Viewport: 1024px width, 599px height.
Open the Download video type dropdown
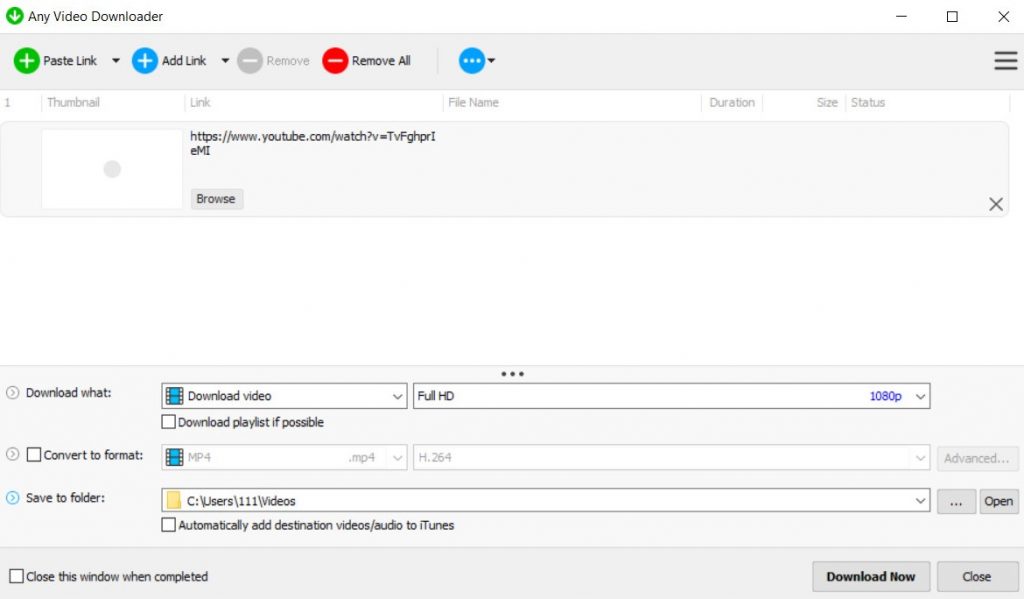tap(284, 396)
